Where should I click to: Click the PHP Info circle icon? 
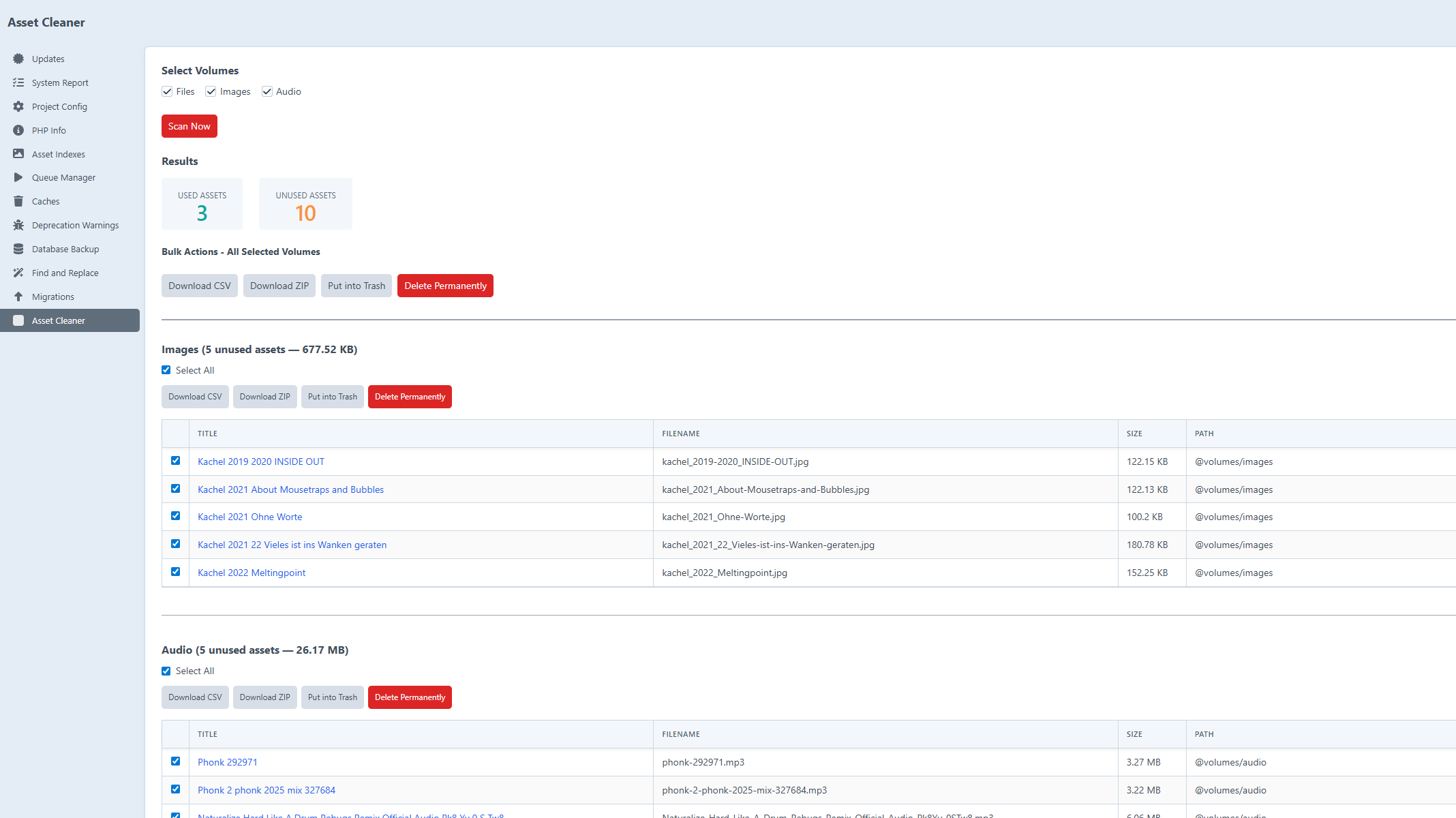click(18, 130)
